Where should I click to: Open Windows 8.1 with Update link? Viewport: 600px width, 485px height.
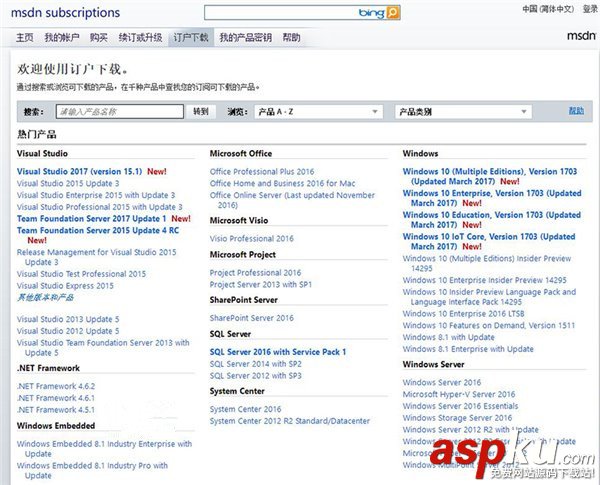[x=448, y=338]
